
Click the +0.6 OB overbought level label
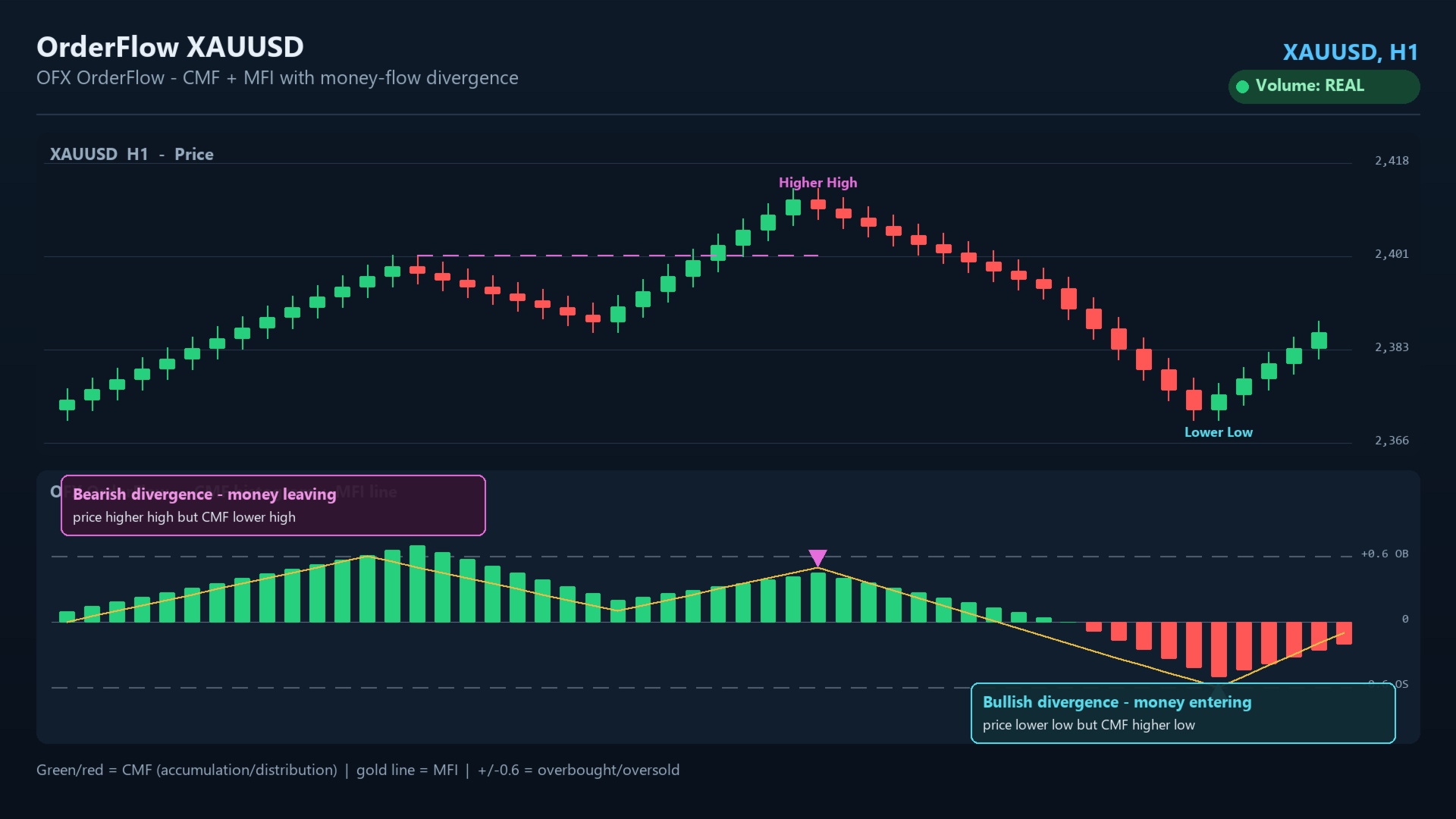pyautogui.click(x=1385, y=554)
